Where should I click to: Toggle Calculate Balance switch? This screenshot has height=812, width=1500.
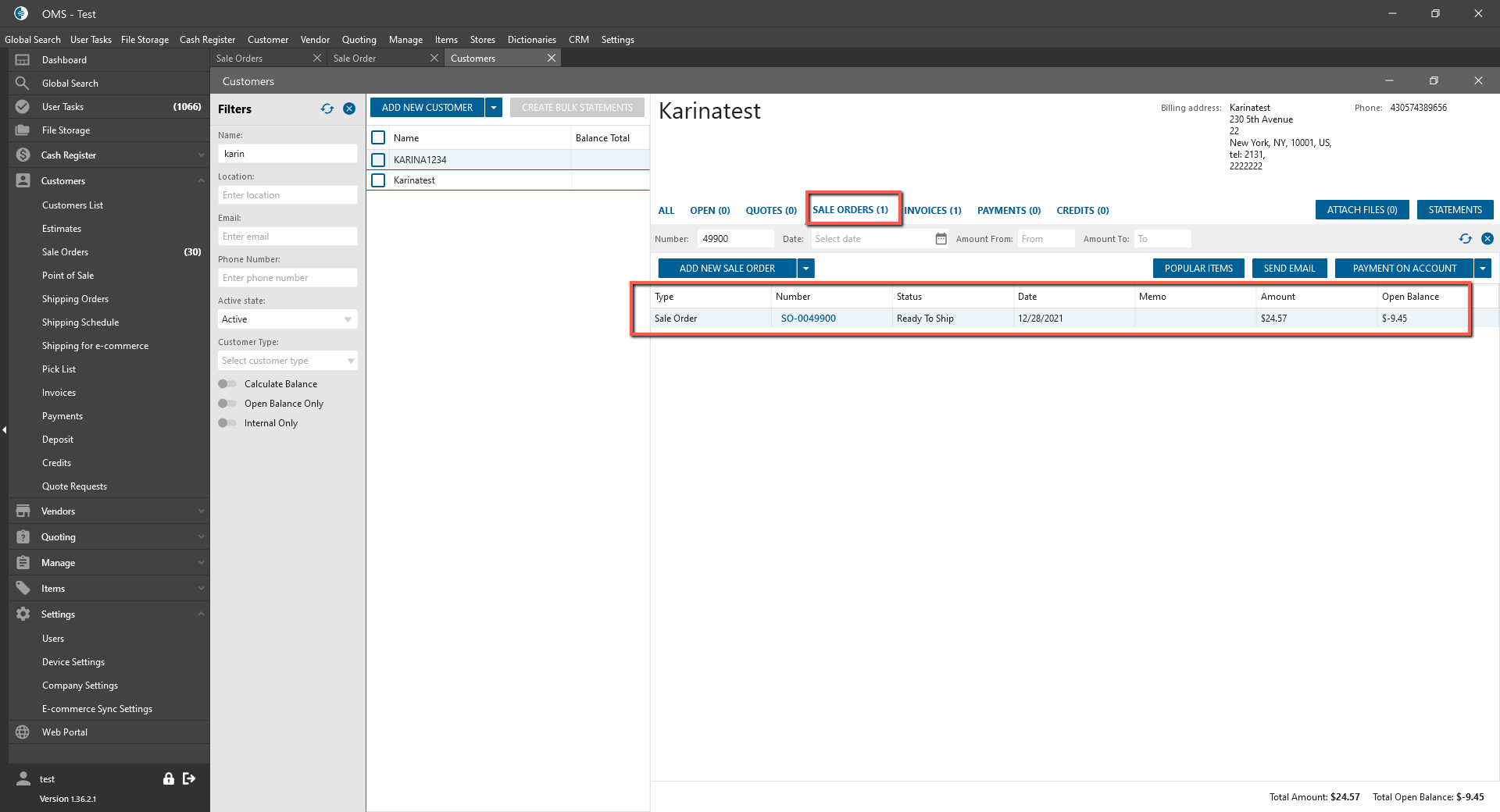pyautogui.click(x=227, y=384)
